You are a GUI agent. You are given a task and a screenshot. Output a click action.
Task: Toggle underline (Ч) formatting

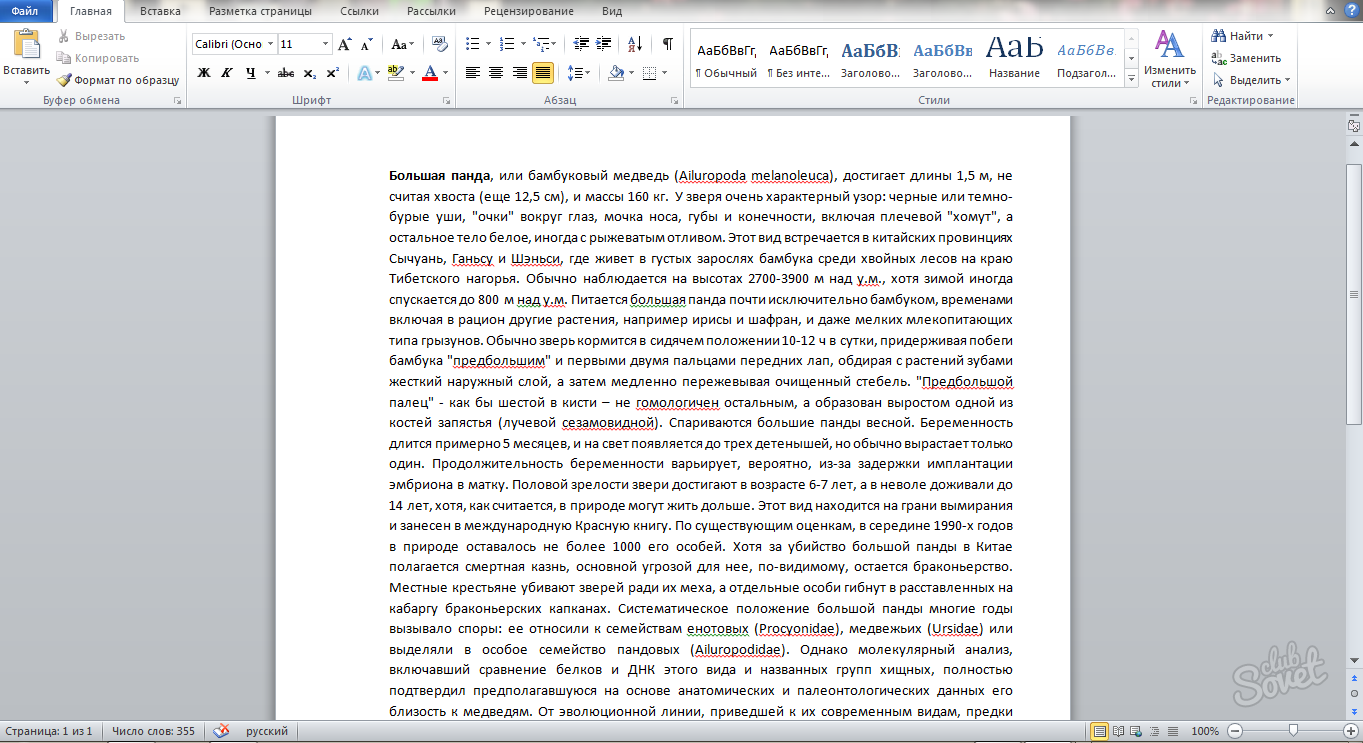coord(250,72)
